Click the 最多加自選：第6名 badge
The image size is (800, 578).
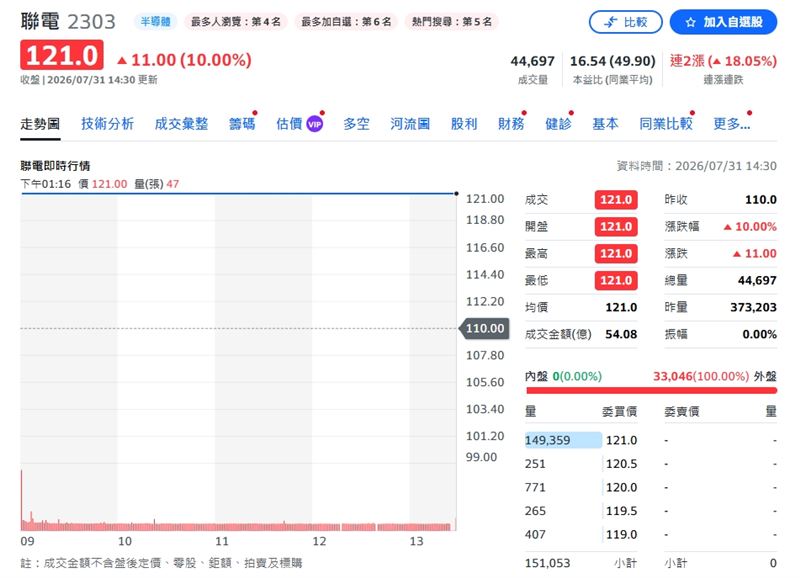point(346,21)
